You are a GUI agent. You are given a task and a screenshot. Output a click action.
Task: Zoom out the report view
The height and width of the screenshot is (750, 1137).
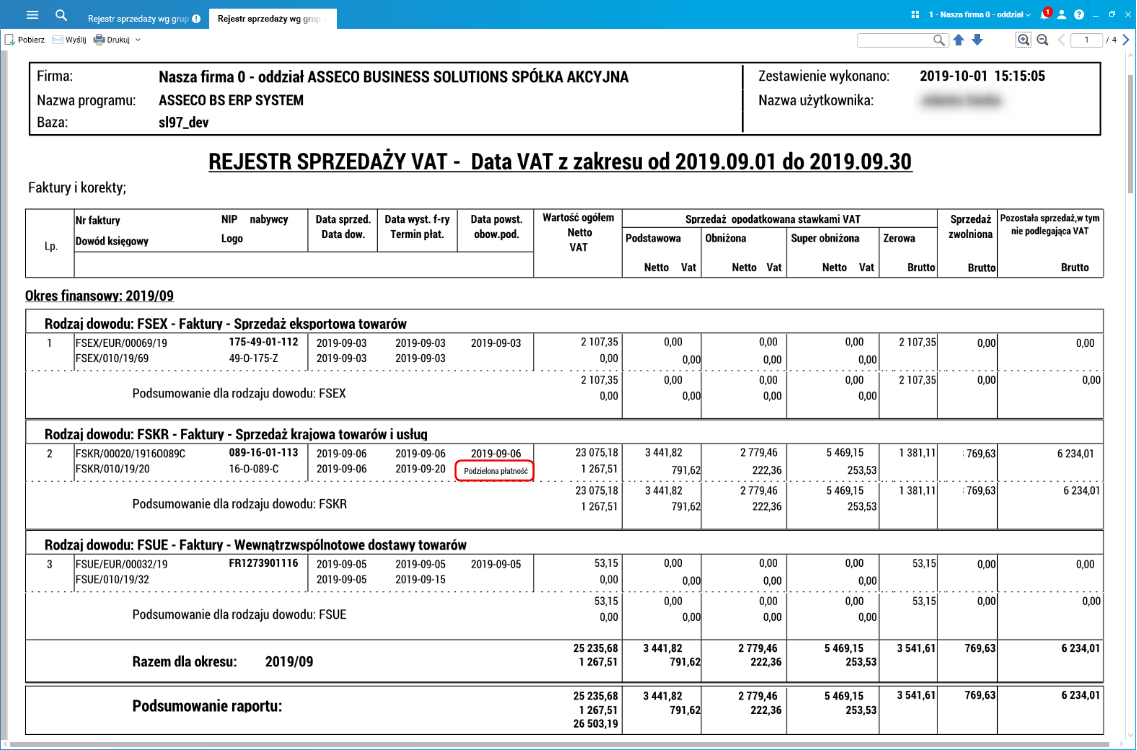pos(1043,40)
